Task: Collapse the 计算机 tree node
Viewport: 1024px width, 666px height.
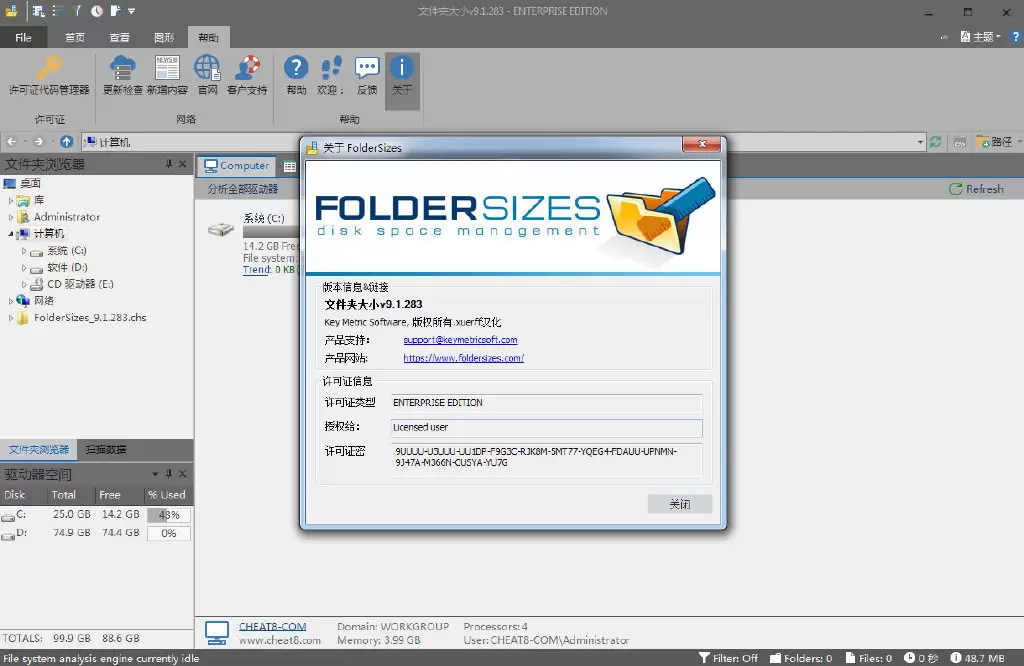Action: (x=10, y=234)
